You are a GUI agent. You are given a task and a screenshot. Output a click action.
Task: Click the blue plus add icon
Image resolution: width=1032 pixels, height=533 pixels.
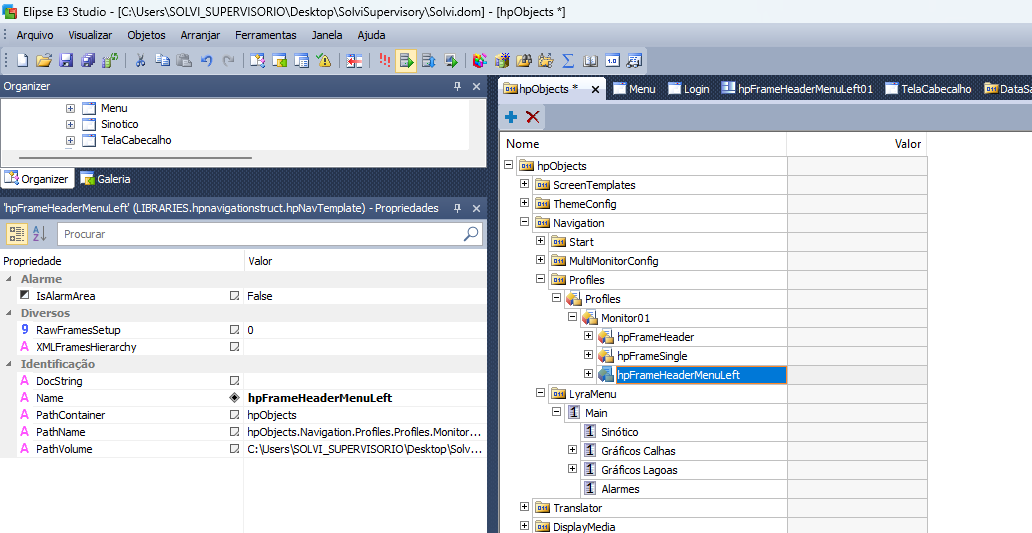coord(511,117)
